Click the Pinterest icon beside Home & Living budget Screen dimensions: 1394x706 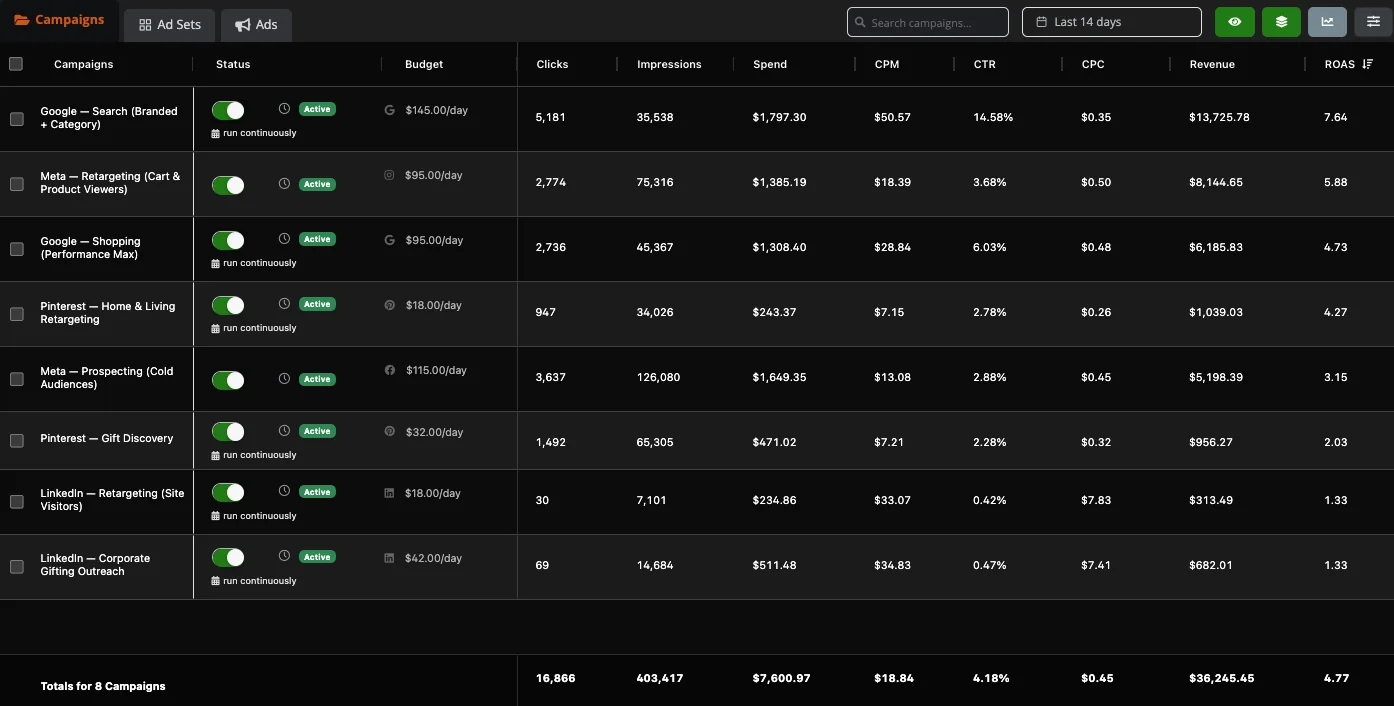[x=390, y=305]
